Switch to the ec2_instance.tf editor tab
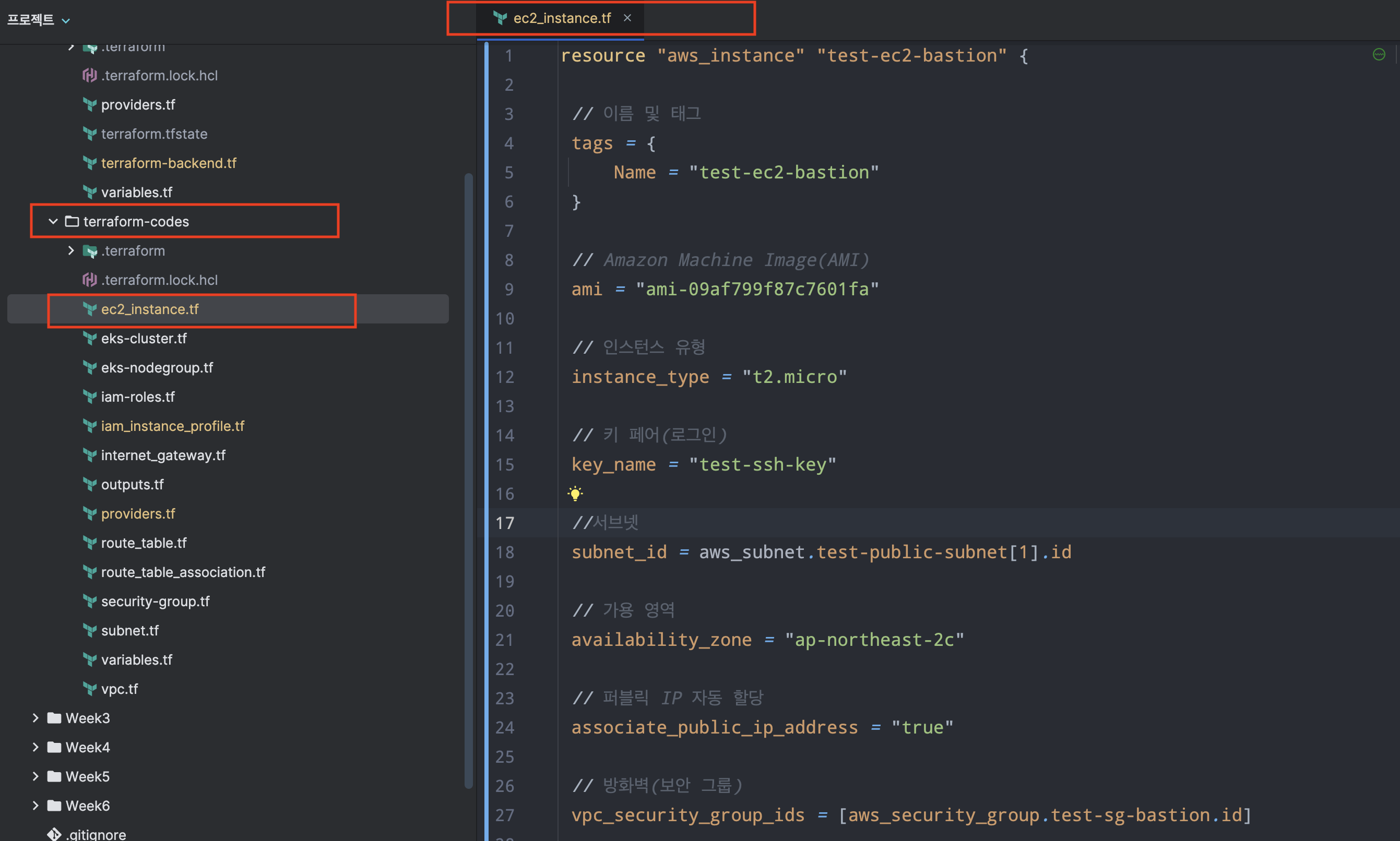Image resolution: width=1400 pixels, height=841 pixels. tap(561, 18)
